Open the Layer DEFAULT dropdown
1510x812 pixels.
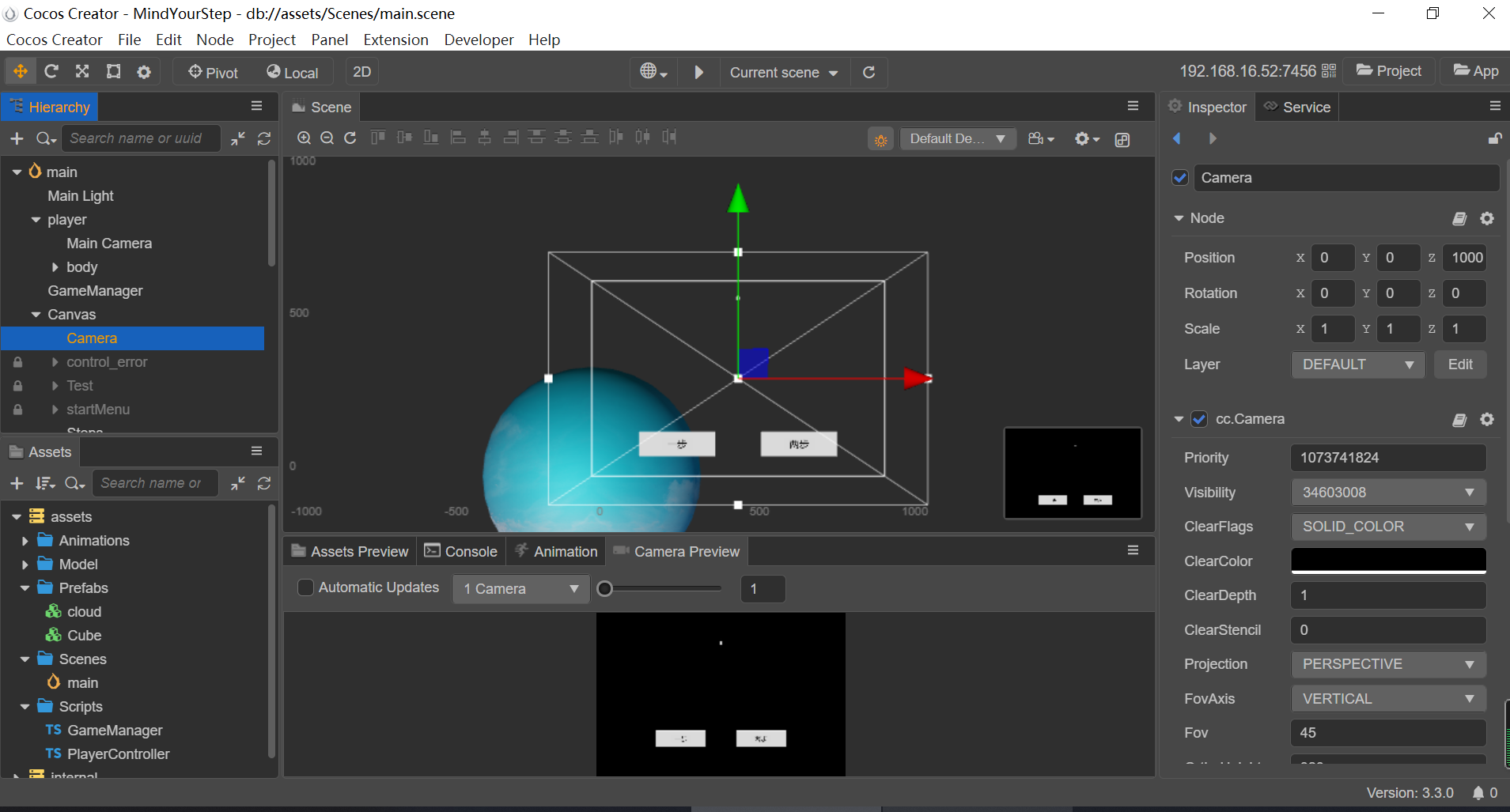(1358, 364)
